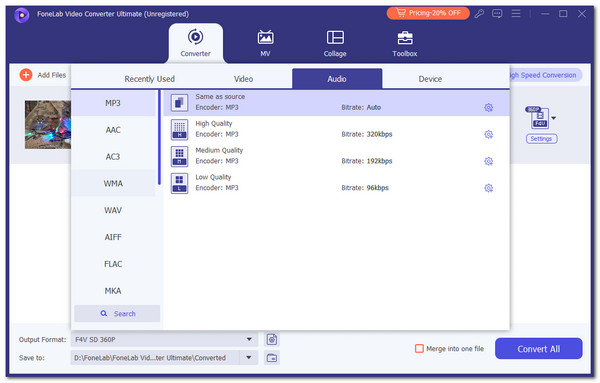600x383 pixels.
Task: Open gear settings for Medium Quality
Action: click(488, 161)
